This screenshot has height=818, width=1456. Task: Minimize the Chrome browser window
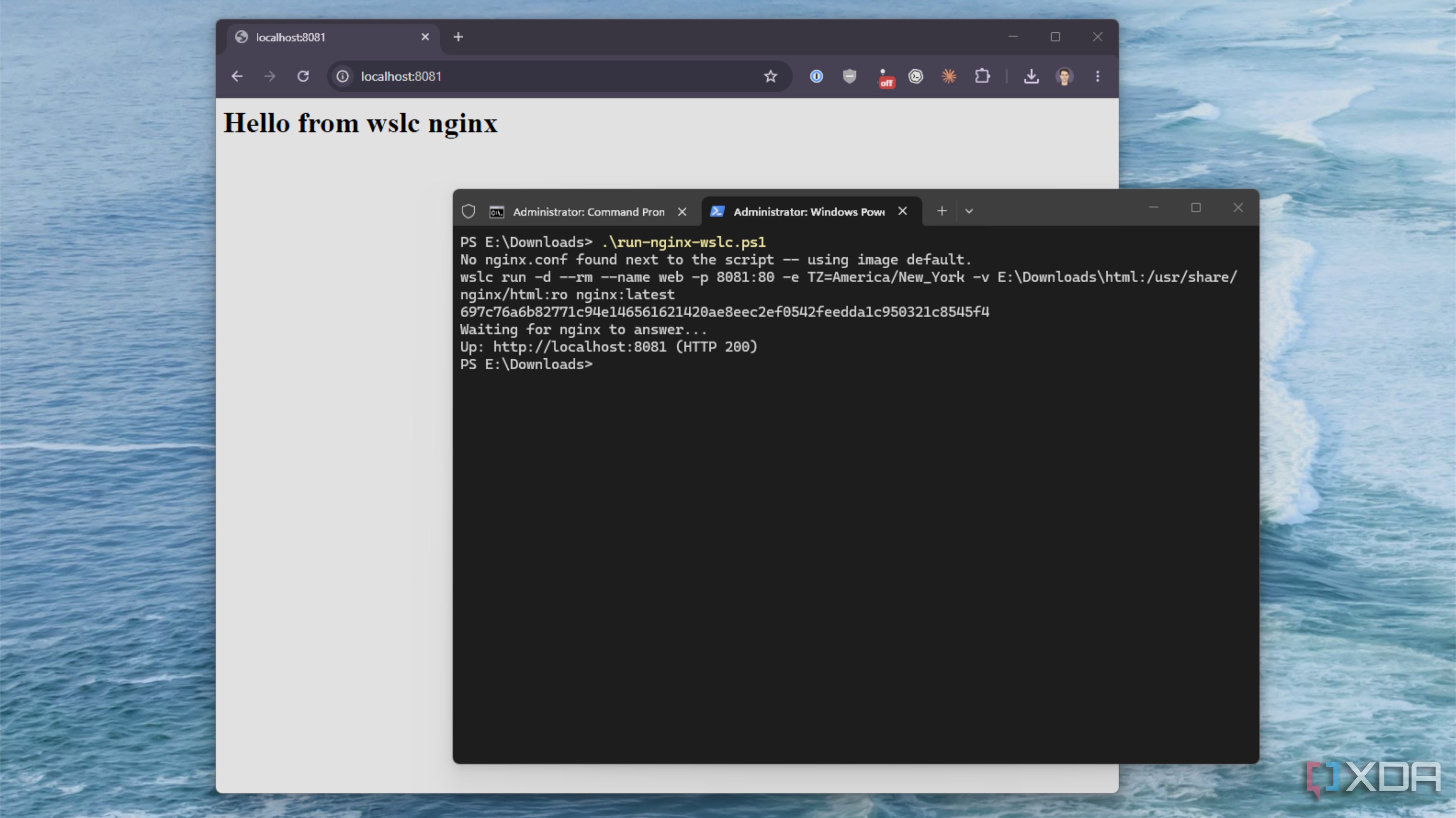[x=1013, y=37]
